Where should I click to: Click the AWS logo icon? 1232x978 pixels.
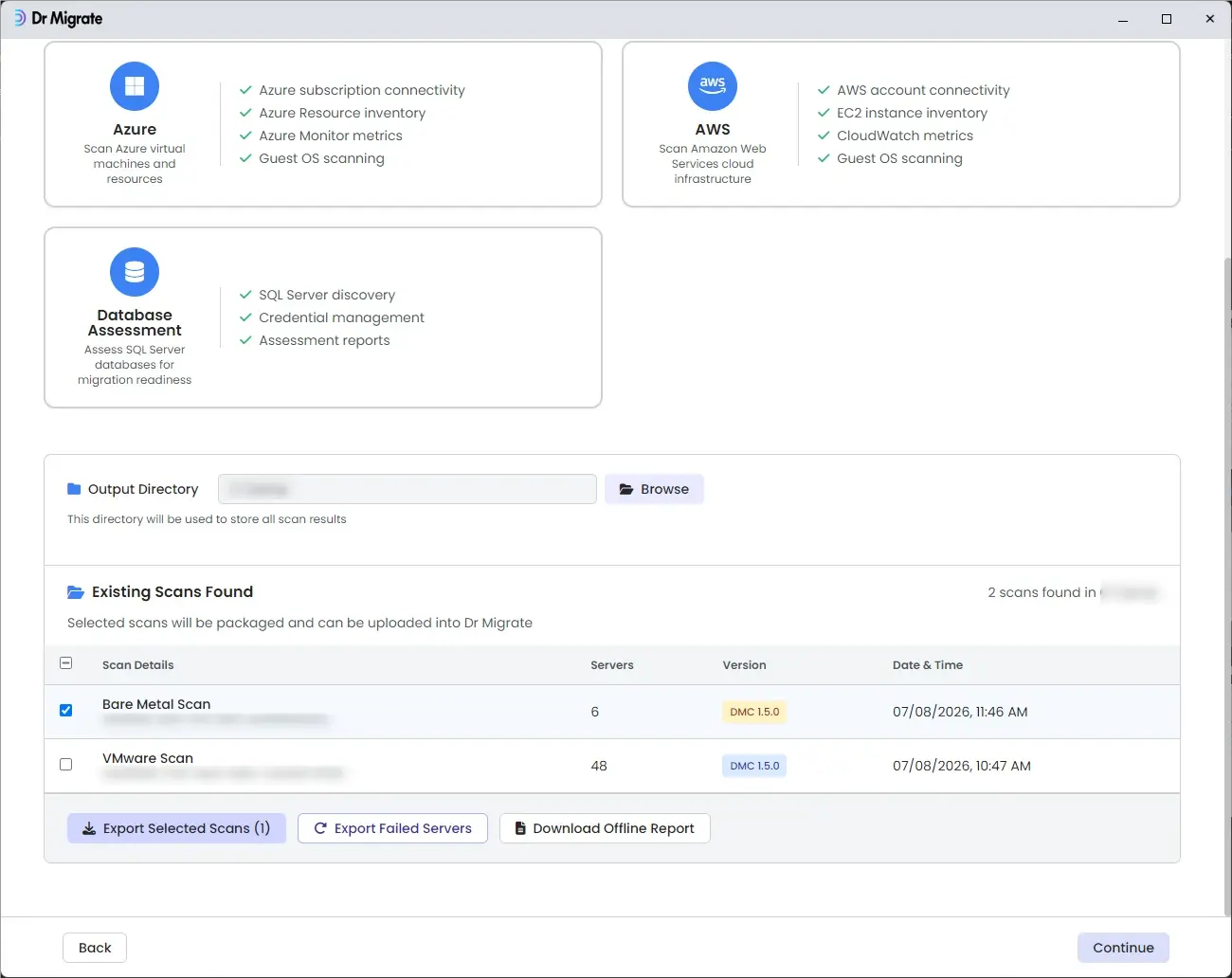click(713, 86)
